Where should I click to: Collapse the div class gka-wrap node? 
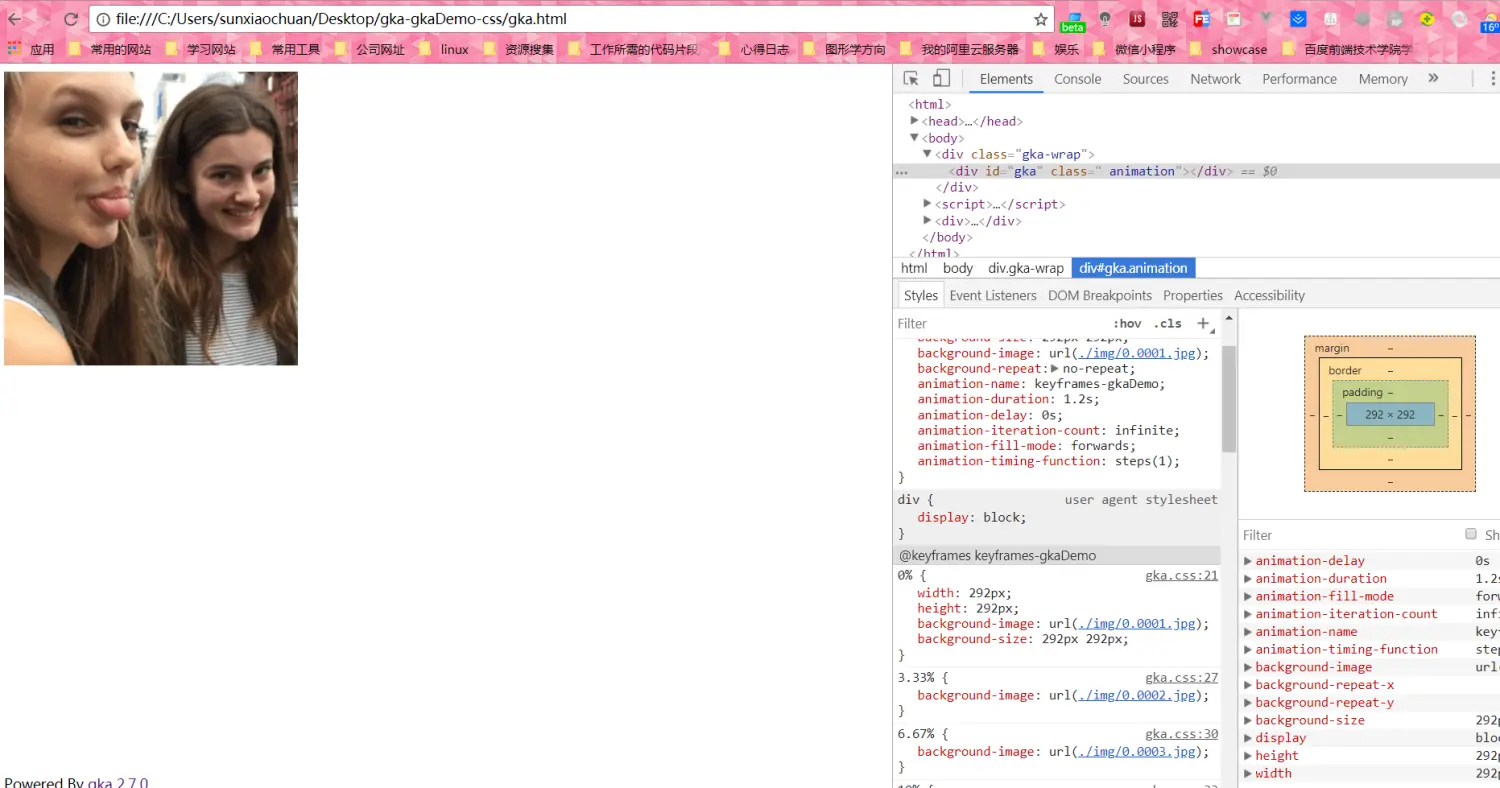[x=927, y=154]
